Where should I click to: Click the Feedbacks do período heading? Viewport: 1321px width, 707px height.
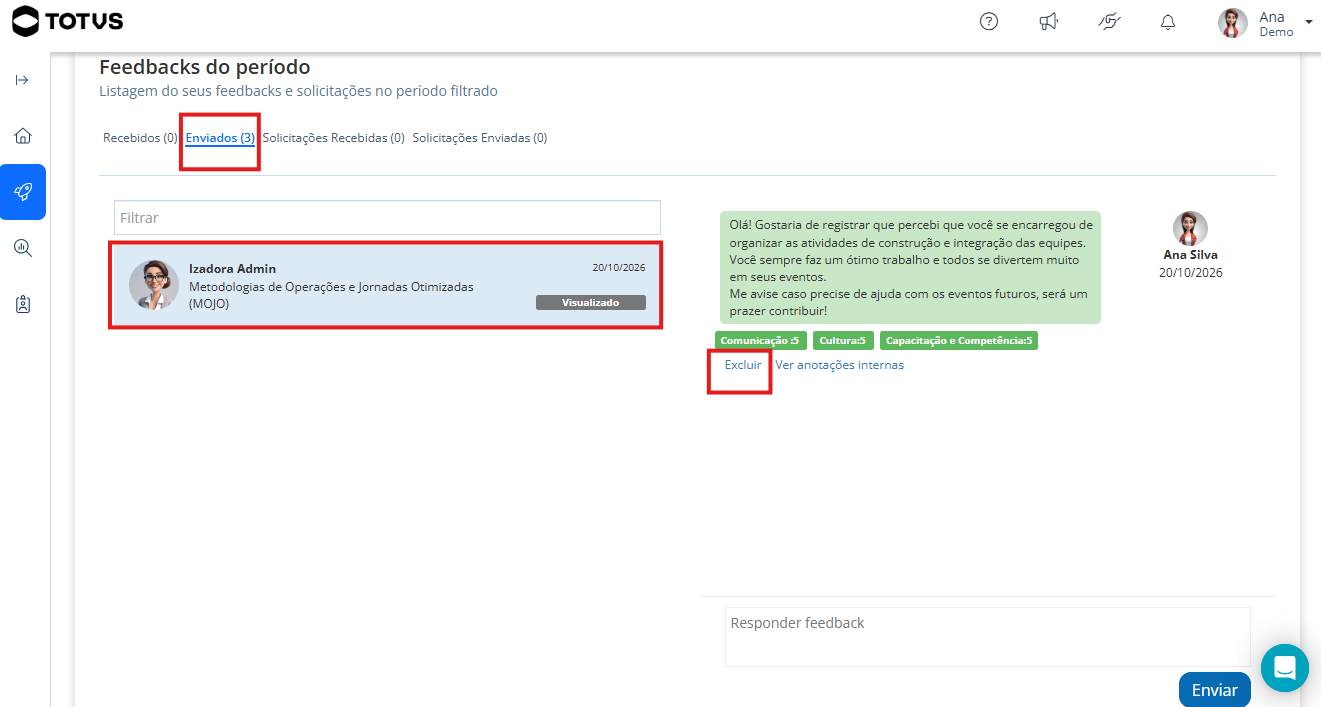[x=205, y=67]
